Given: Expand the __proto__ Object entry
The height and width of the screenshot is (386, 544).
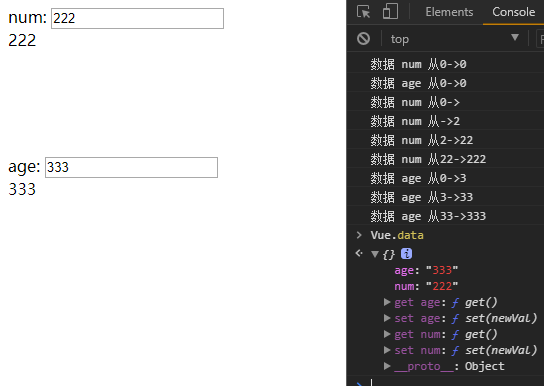Looking at the screenshot, I should 387,366.
